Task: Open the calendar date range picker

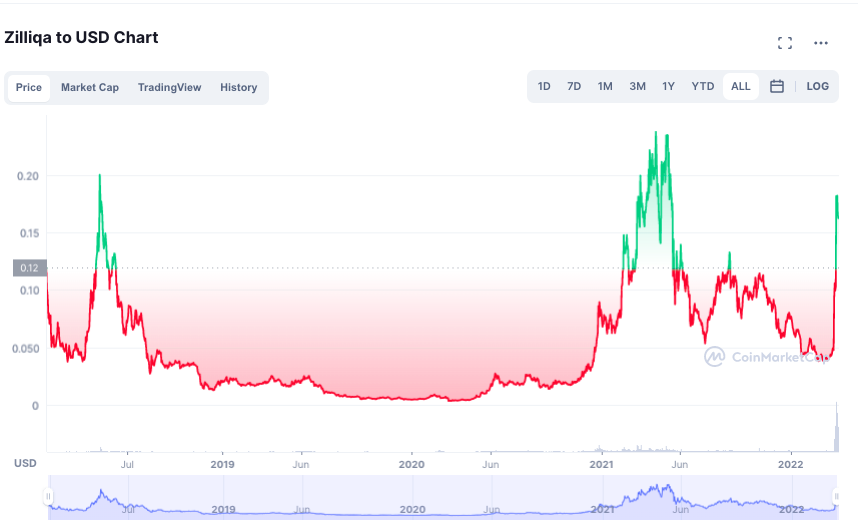Action: tap(776, 86)
